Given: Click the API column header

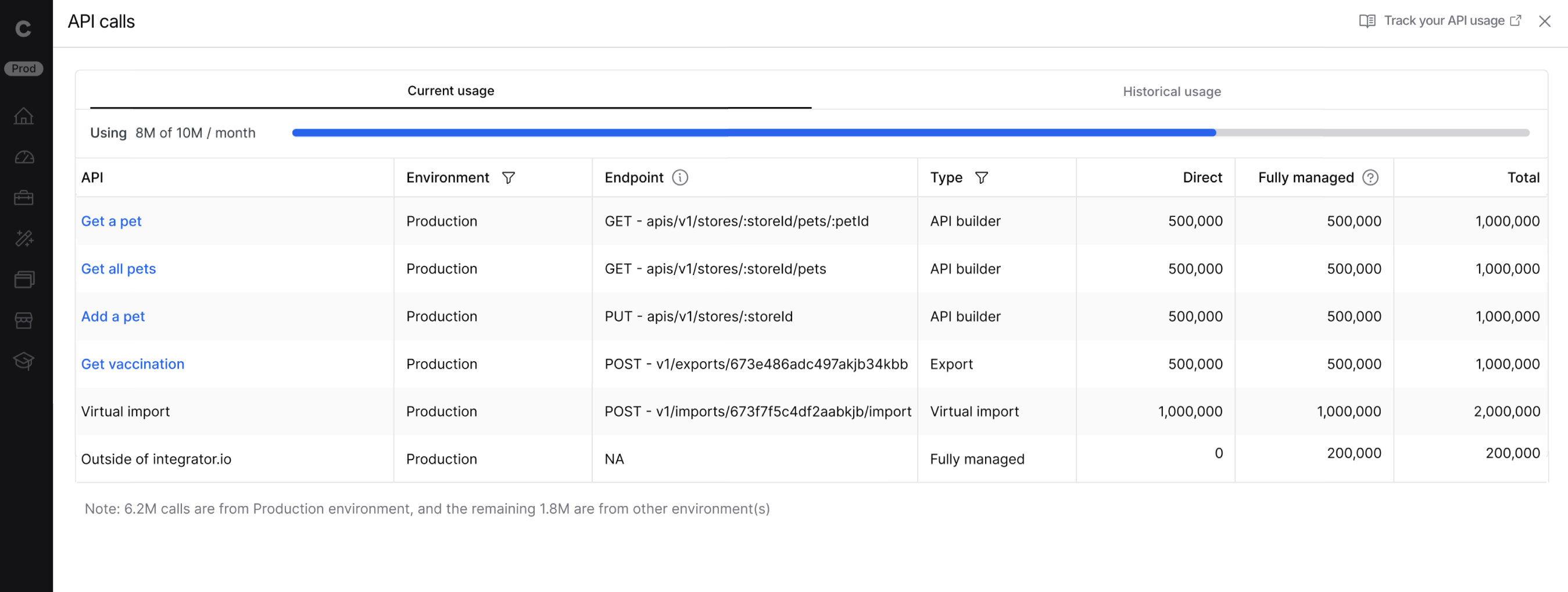Looking at the screenshot, I should pos(92,177).
